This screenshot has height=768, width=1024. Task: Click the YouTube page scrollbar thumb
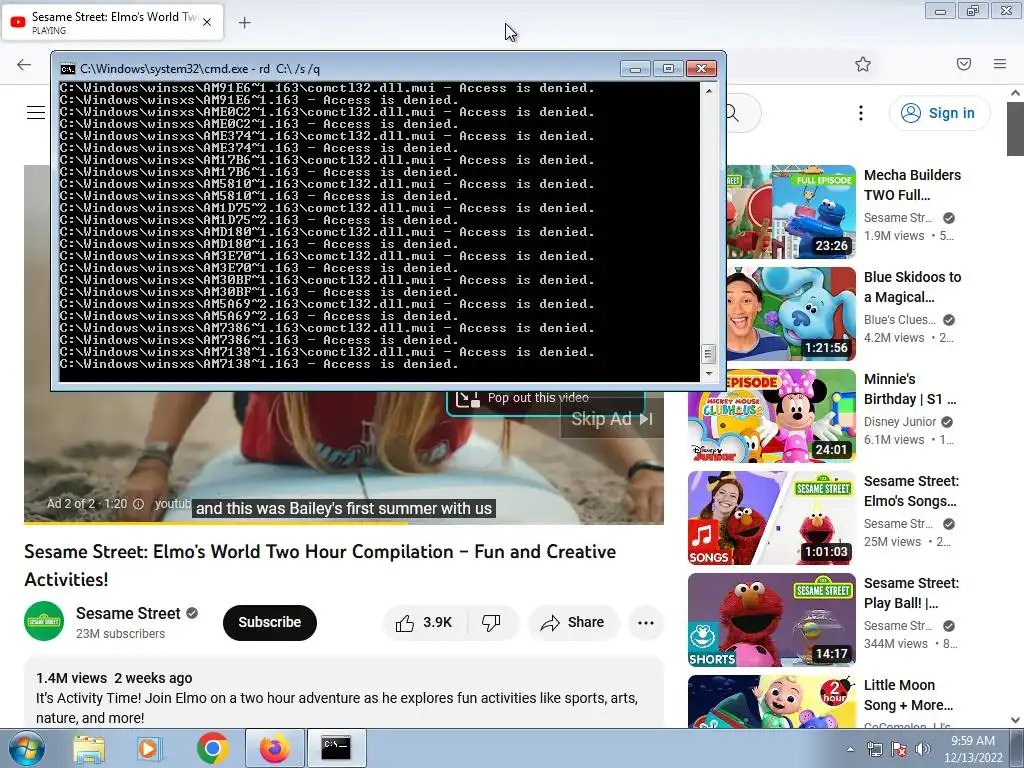pyautogui.click(x=1016, y=129)
